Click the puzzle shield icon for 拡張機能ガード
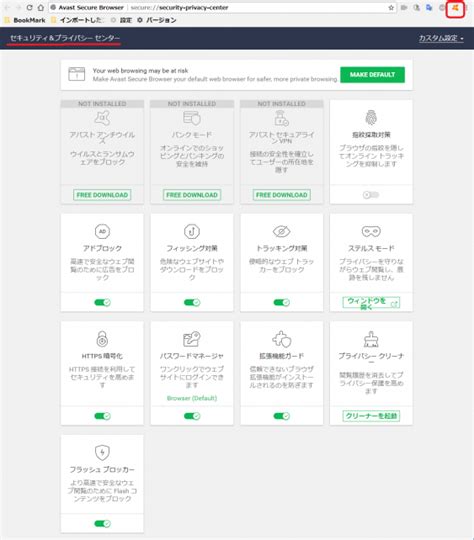 point(281,339)
